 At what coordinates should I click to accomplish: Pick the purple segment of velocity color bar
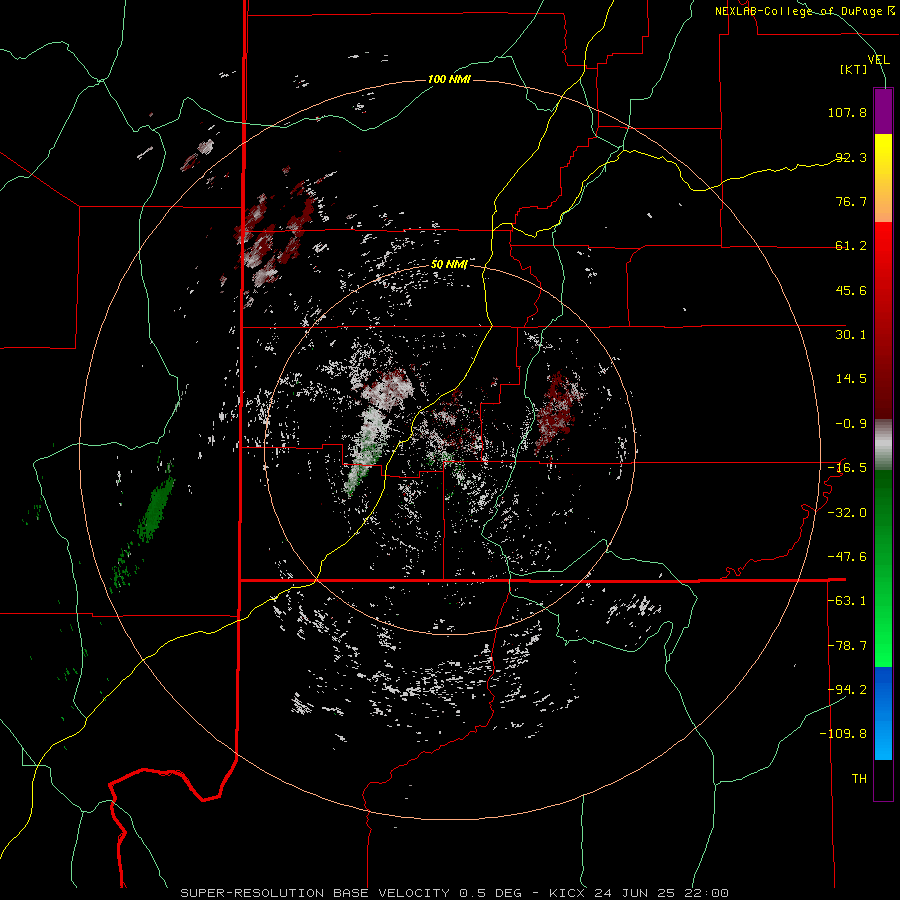click(883, 112)
